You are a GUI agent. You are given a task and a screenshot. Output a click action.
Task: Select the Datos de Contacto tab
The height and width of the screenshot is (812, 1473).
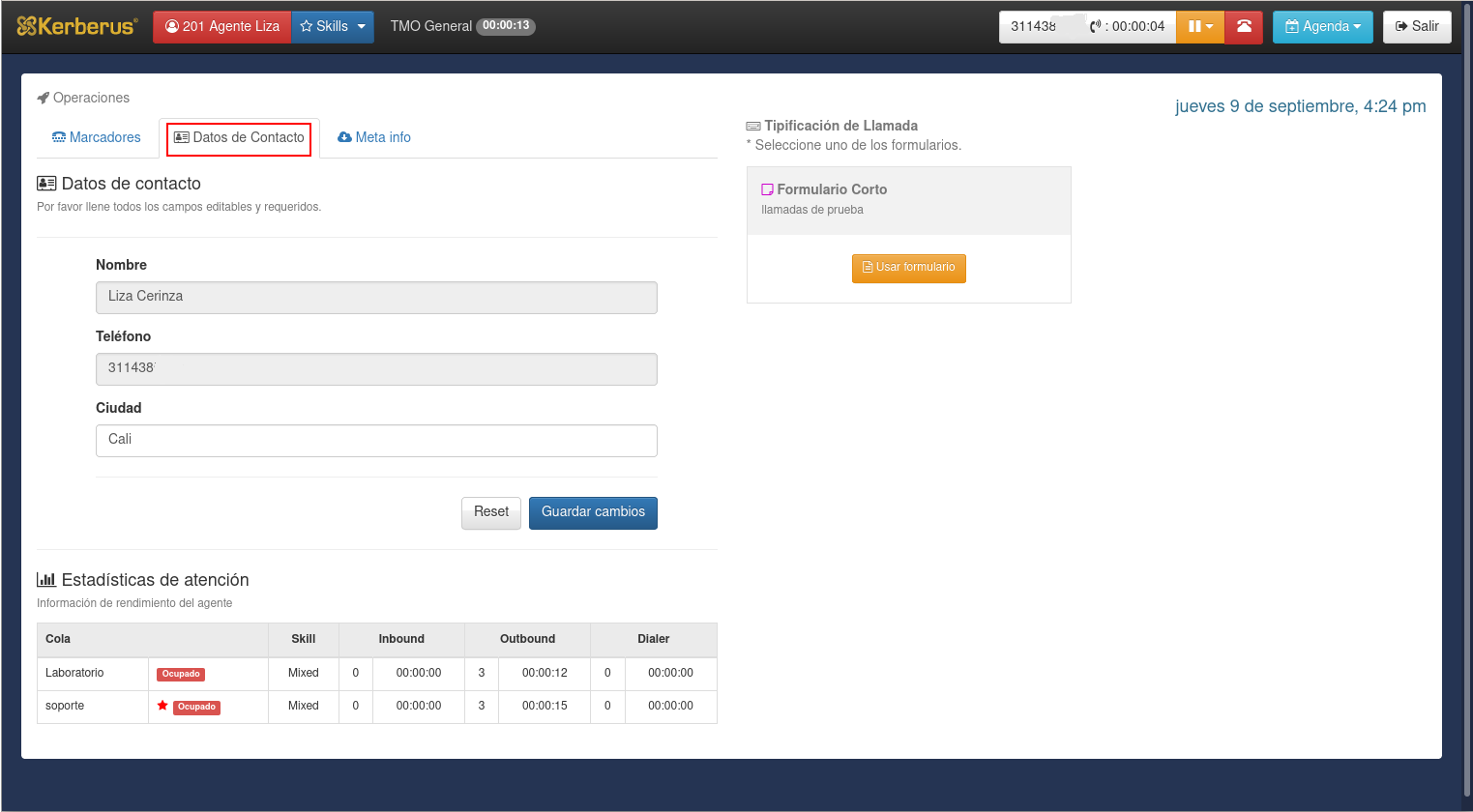pos(239,138)
